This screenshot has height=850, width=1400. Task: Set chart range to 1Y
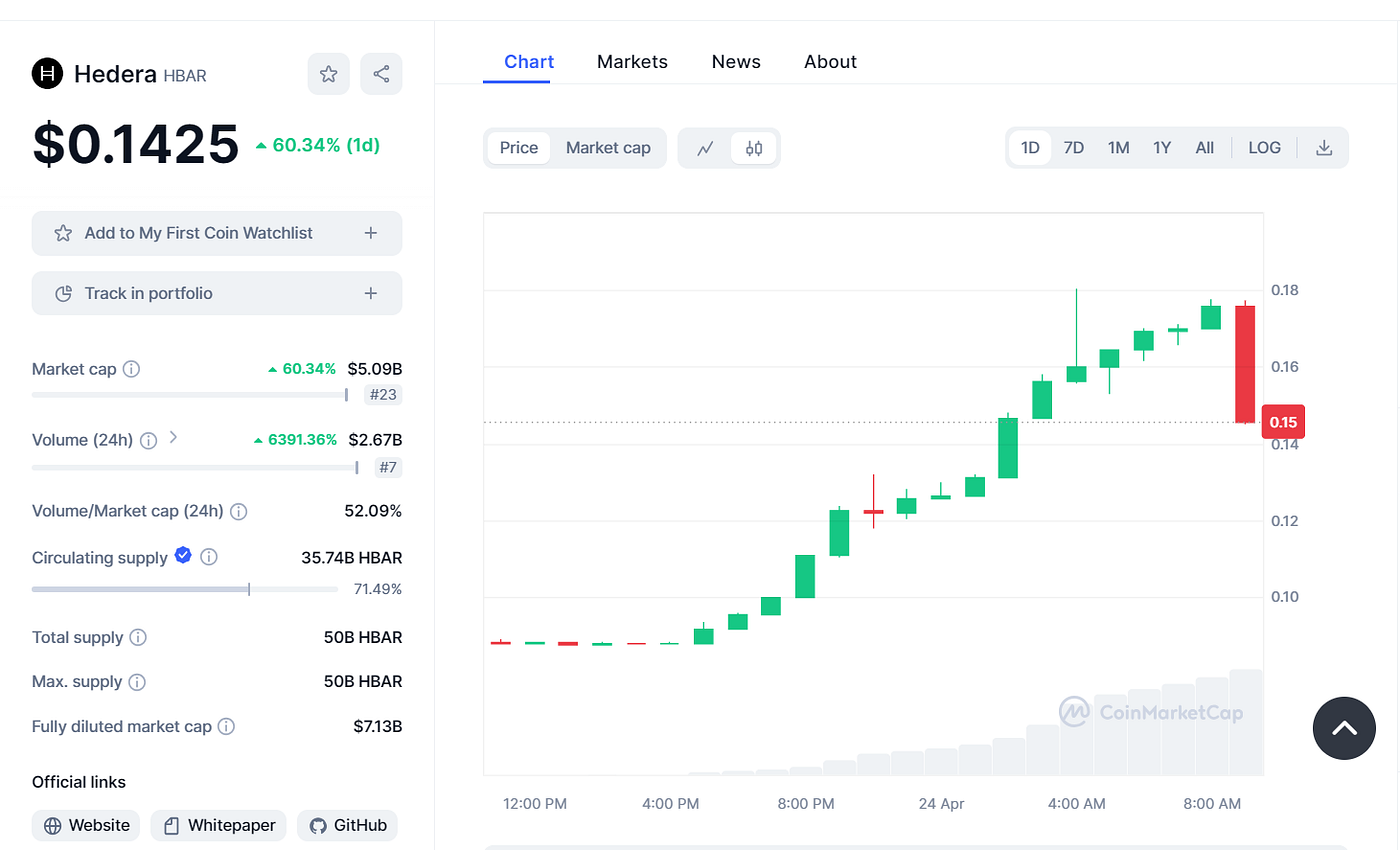(1162, 148)
